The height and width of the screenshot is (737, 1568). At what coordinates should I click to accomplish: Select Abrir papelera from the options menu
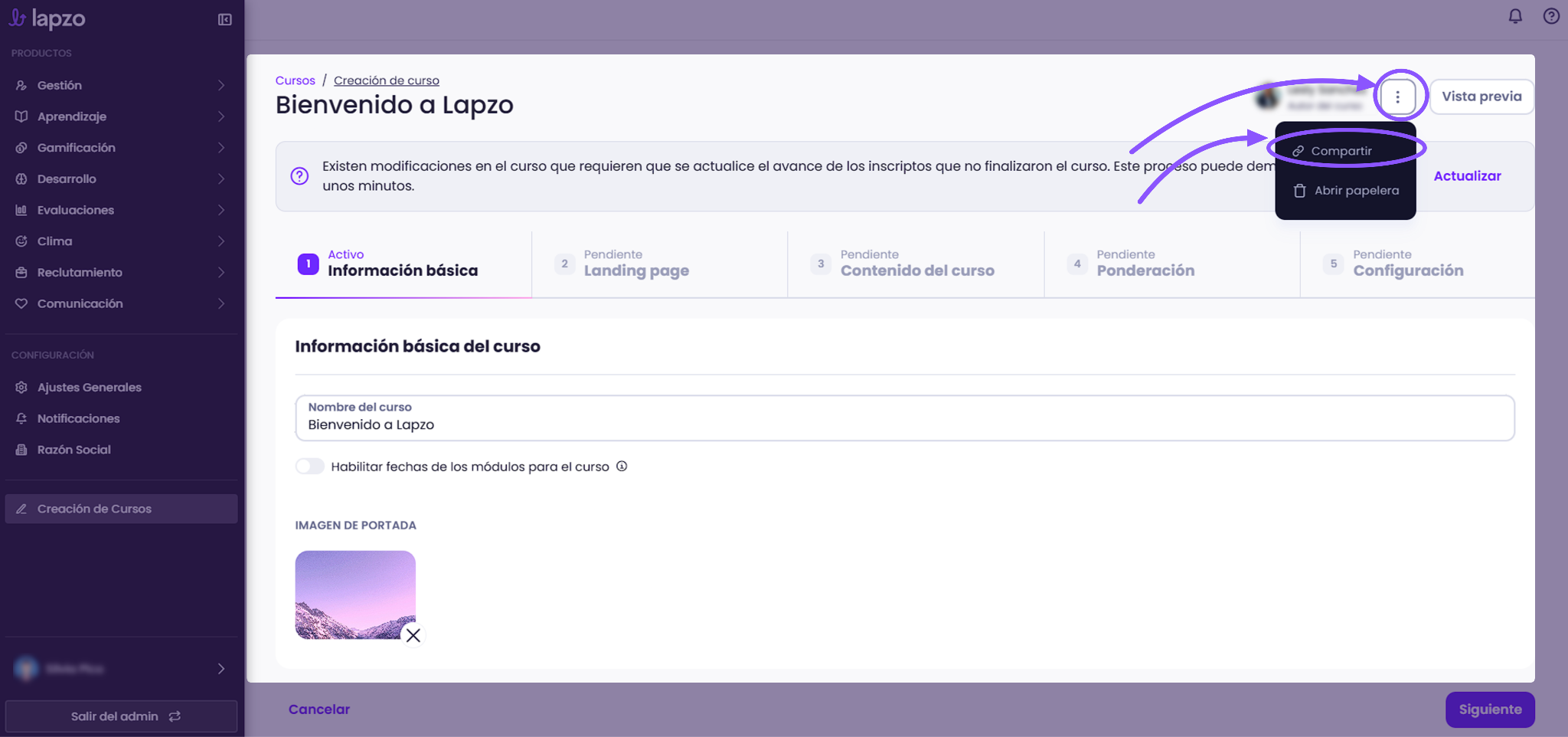1345,190
